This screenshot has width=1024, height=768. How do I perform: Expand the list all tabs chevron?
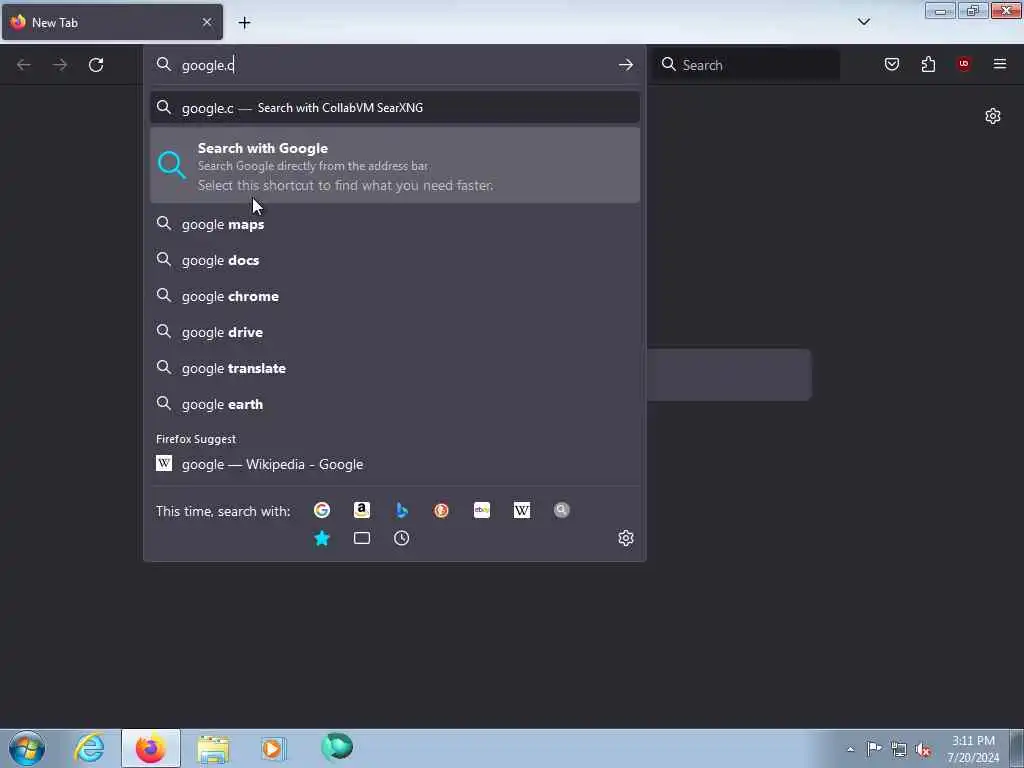coord(863,22)
